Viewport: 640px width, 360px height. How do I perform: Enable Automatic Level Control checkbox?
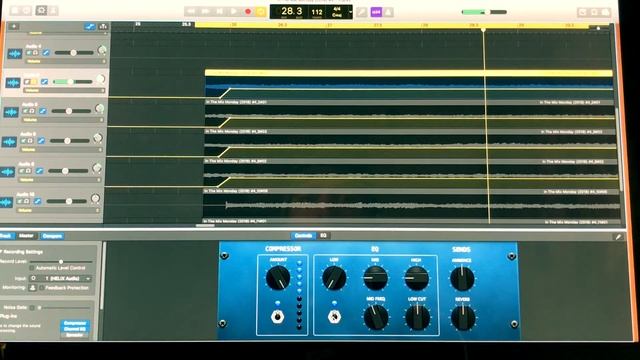[x=31, y=268]
